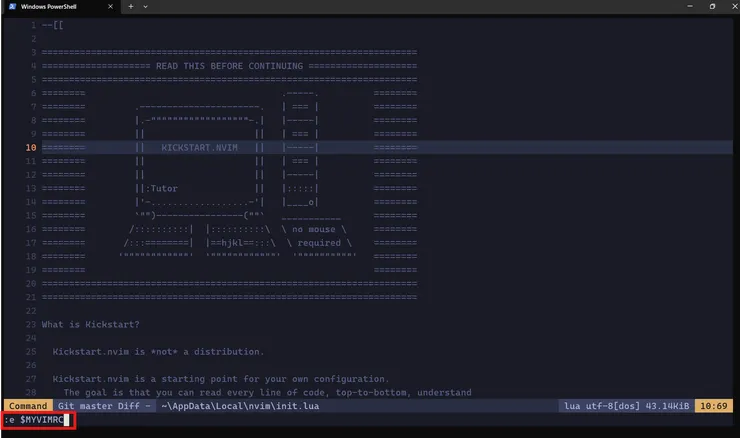The height and width of the screenshot is (438, 740).
Task: Close the Windows PowerShell tab
Action: click(x=110, y=7)
